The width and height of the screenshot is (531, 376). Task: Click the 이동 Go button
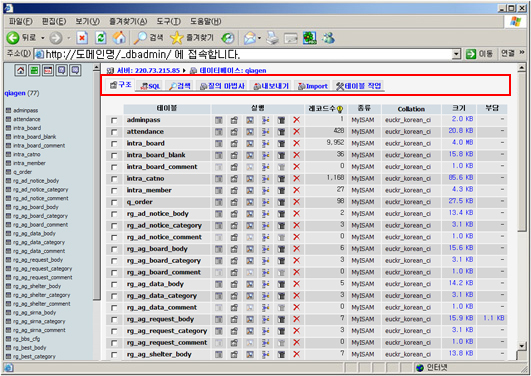480,54
